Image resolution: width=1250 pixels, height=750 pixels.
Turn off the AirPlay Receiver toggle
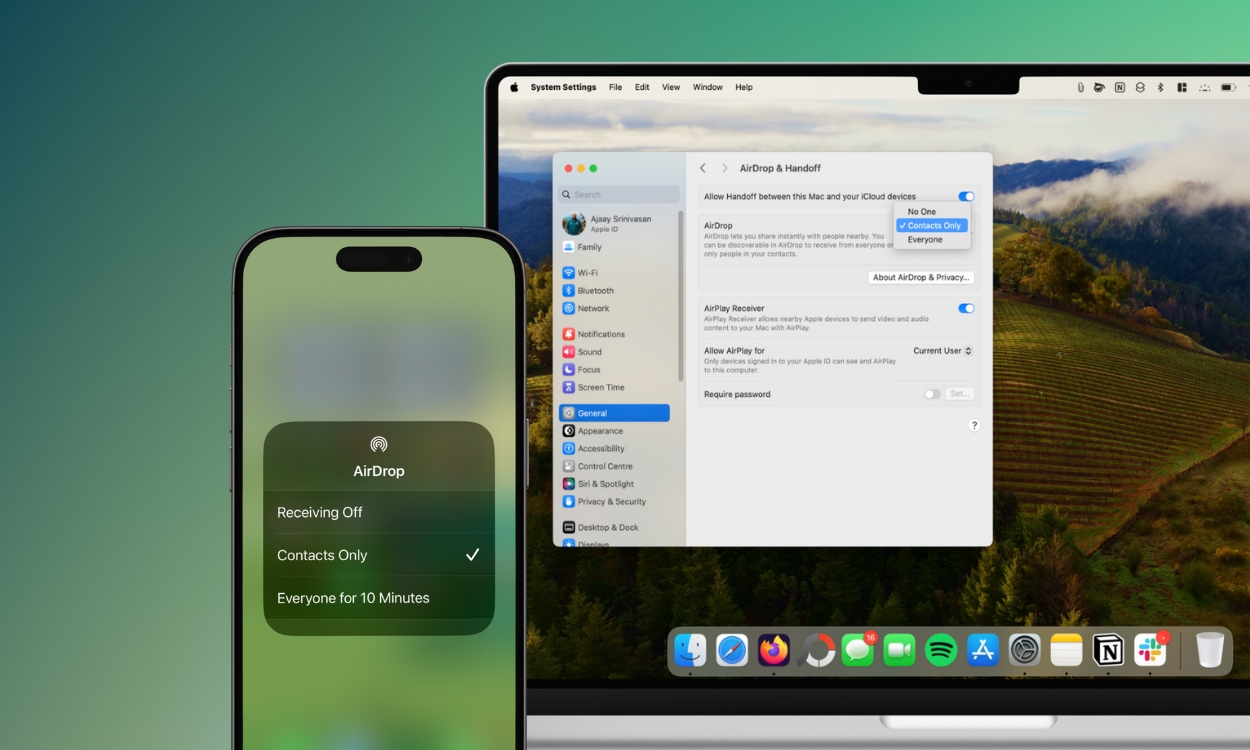966,308
